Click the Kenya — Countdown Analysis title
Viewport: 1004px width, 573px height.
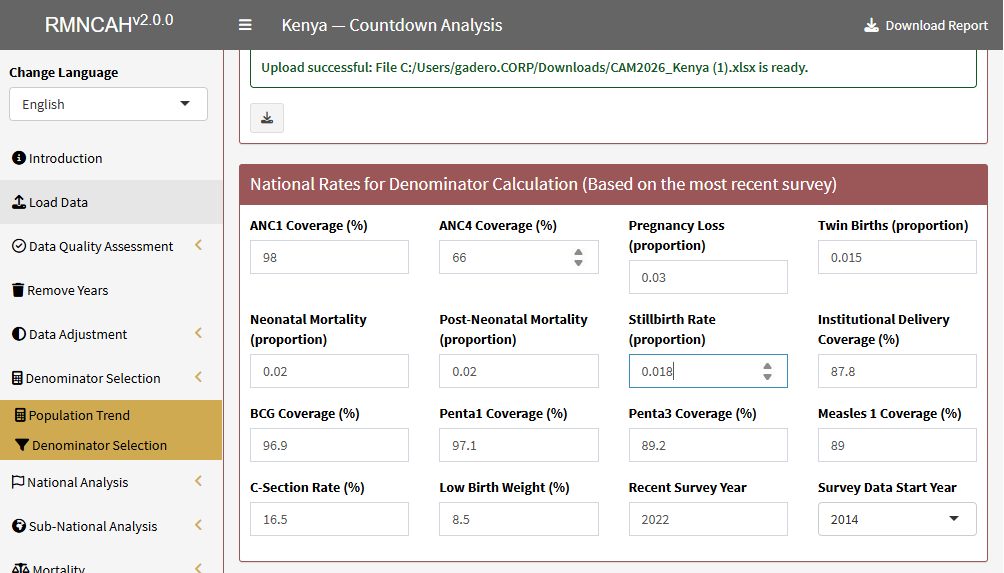pyautogui.click(x=392, y=25)
